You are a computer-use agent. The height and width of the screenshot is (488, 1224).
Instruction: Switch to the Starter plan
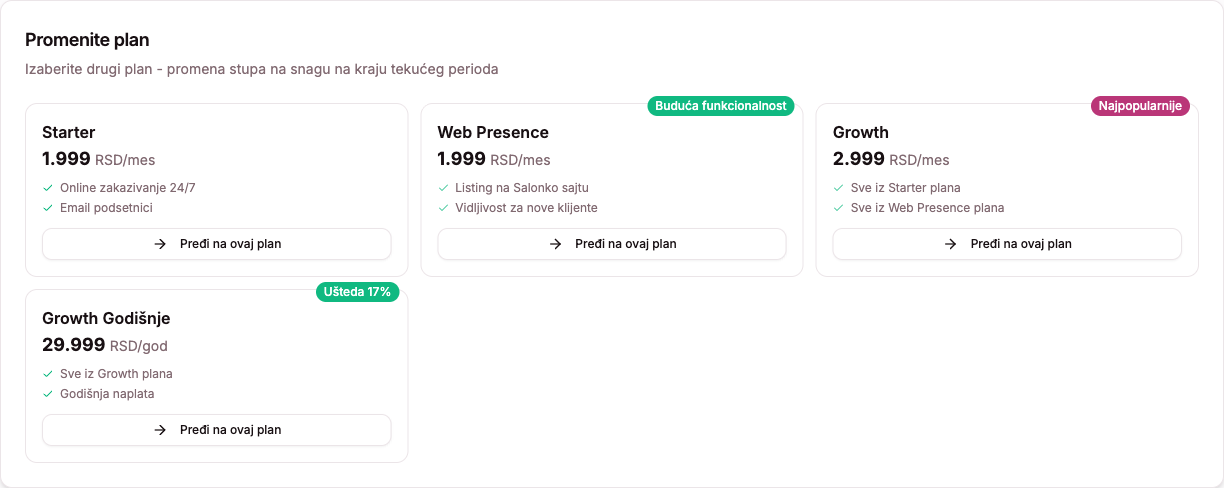(x=216, y=244)
